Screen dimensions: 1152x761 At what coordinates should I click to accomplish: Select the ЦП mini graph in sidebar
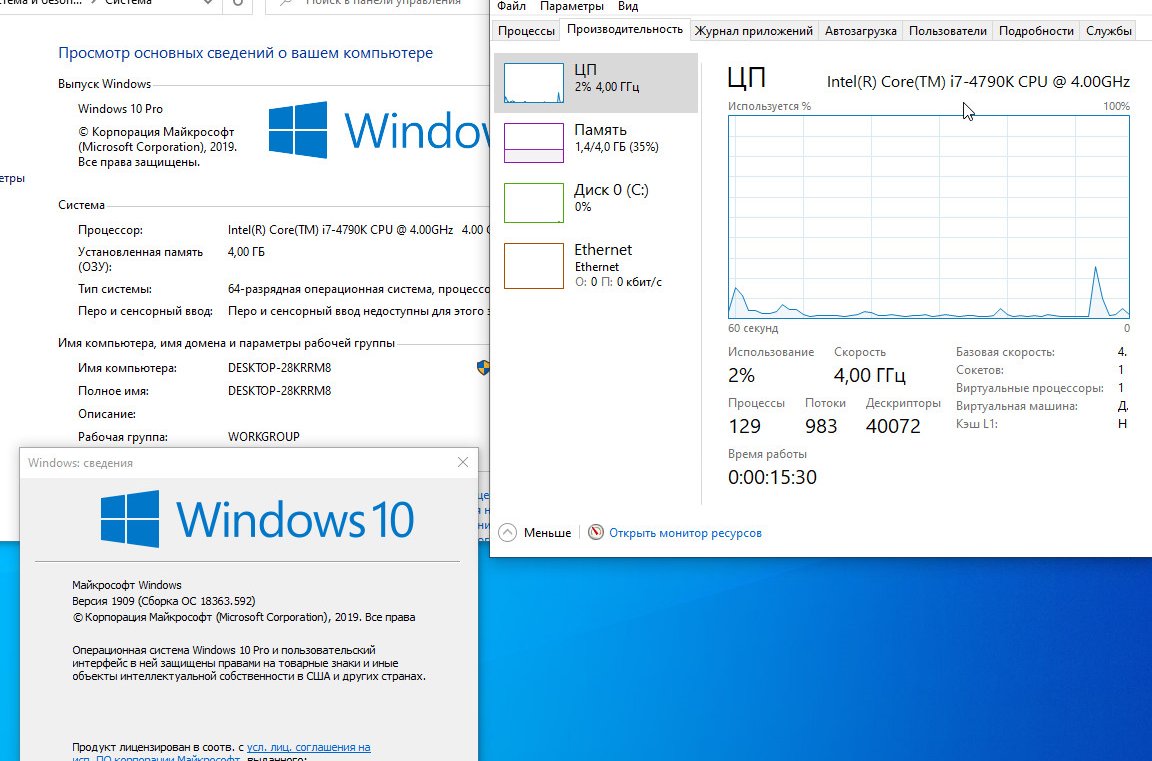tap(534, 83)
